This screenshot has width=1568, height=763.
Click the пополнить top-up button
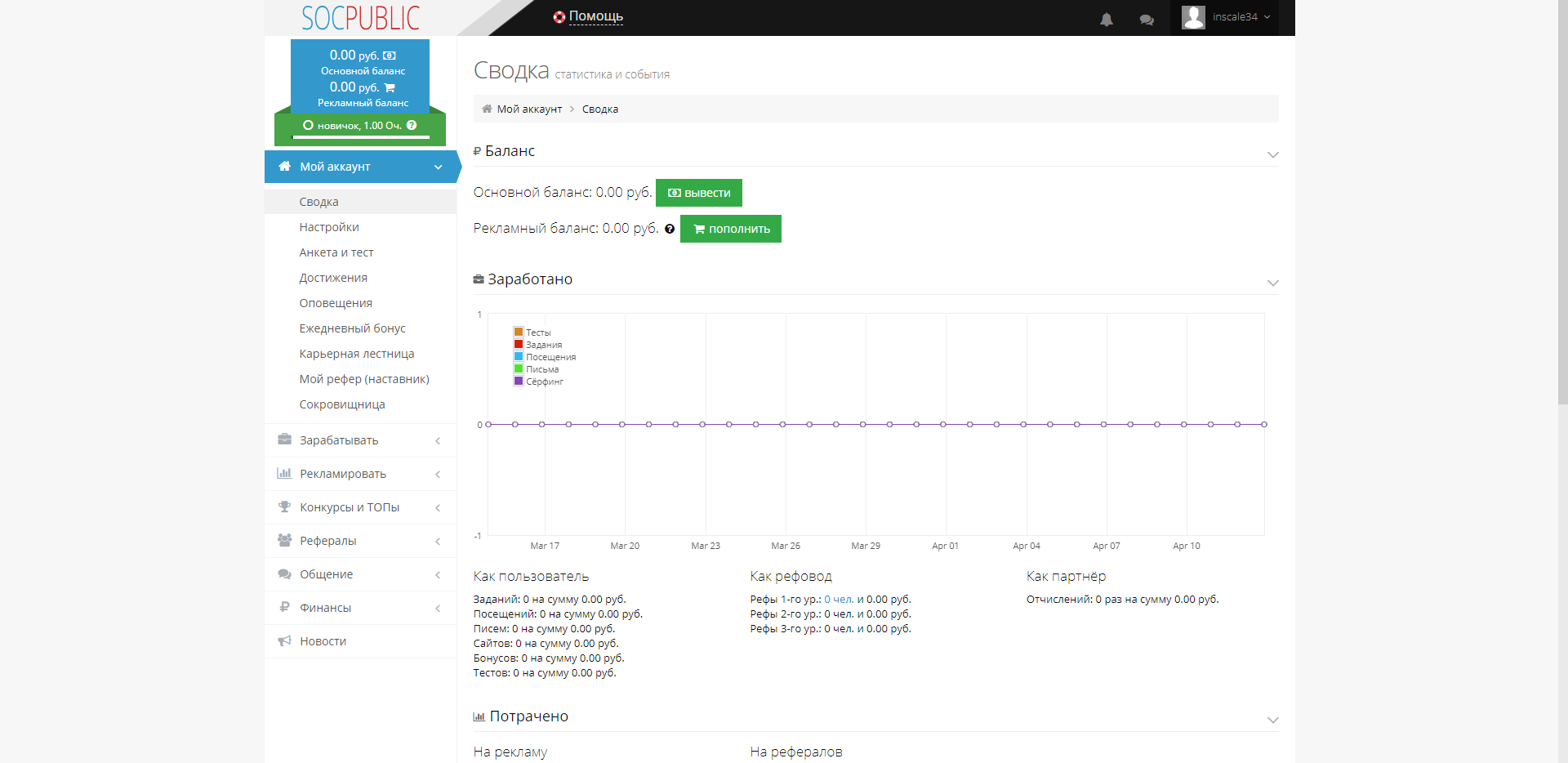731,229
